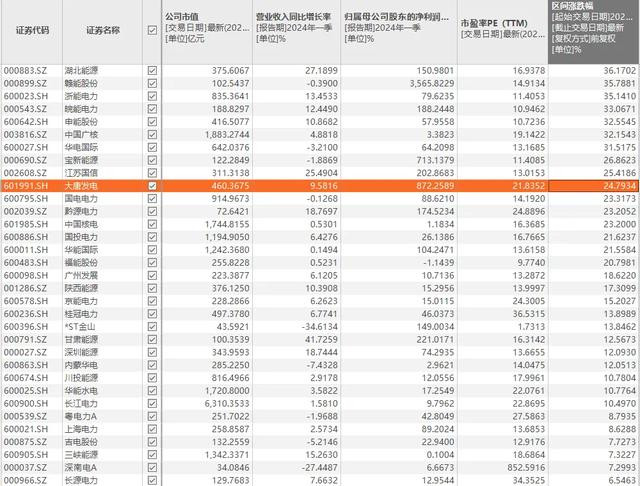Select stock code 000899.SZ
640x486 pixels.
25,83
